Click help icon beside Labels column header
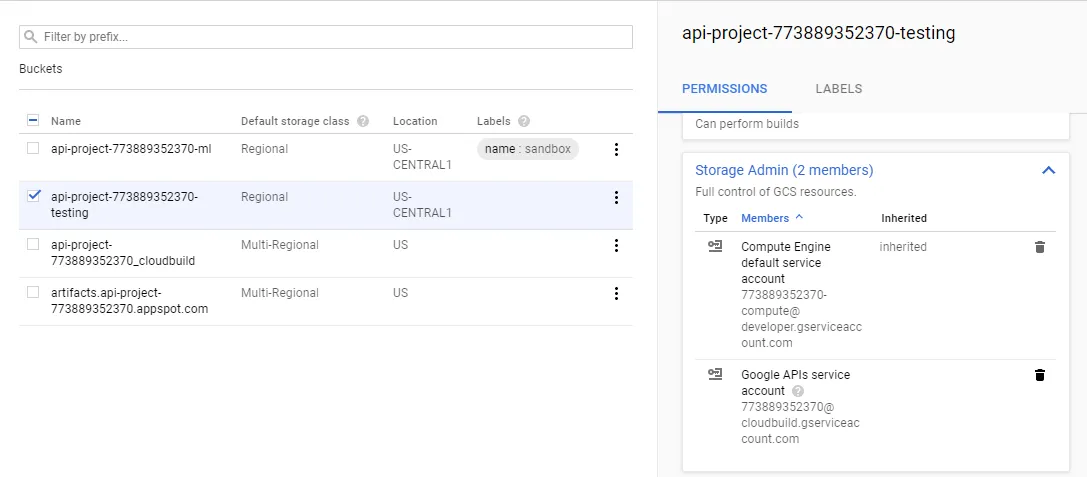The image size is (1087, 477). [524, 121]
